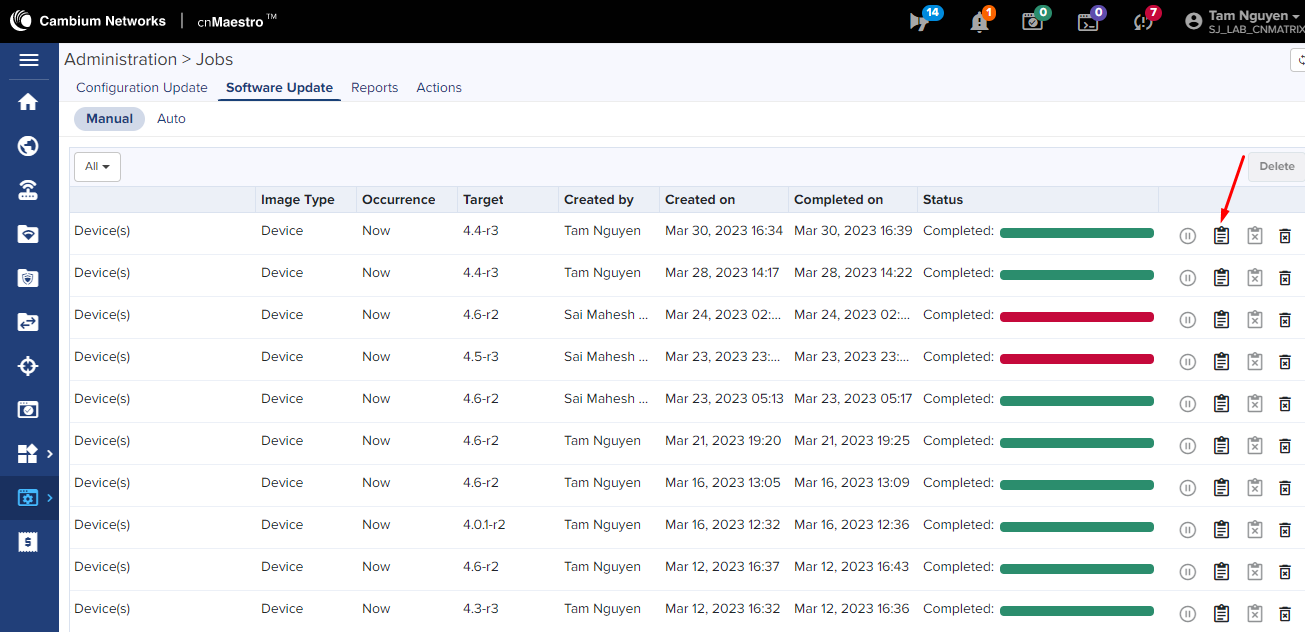The width and height of the screenshot is (1305, 632).
Task: Open the globe network icon in sidebar
Action: coord(28,147)
